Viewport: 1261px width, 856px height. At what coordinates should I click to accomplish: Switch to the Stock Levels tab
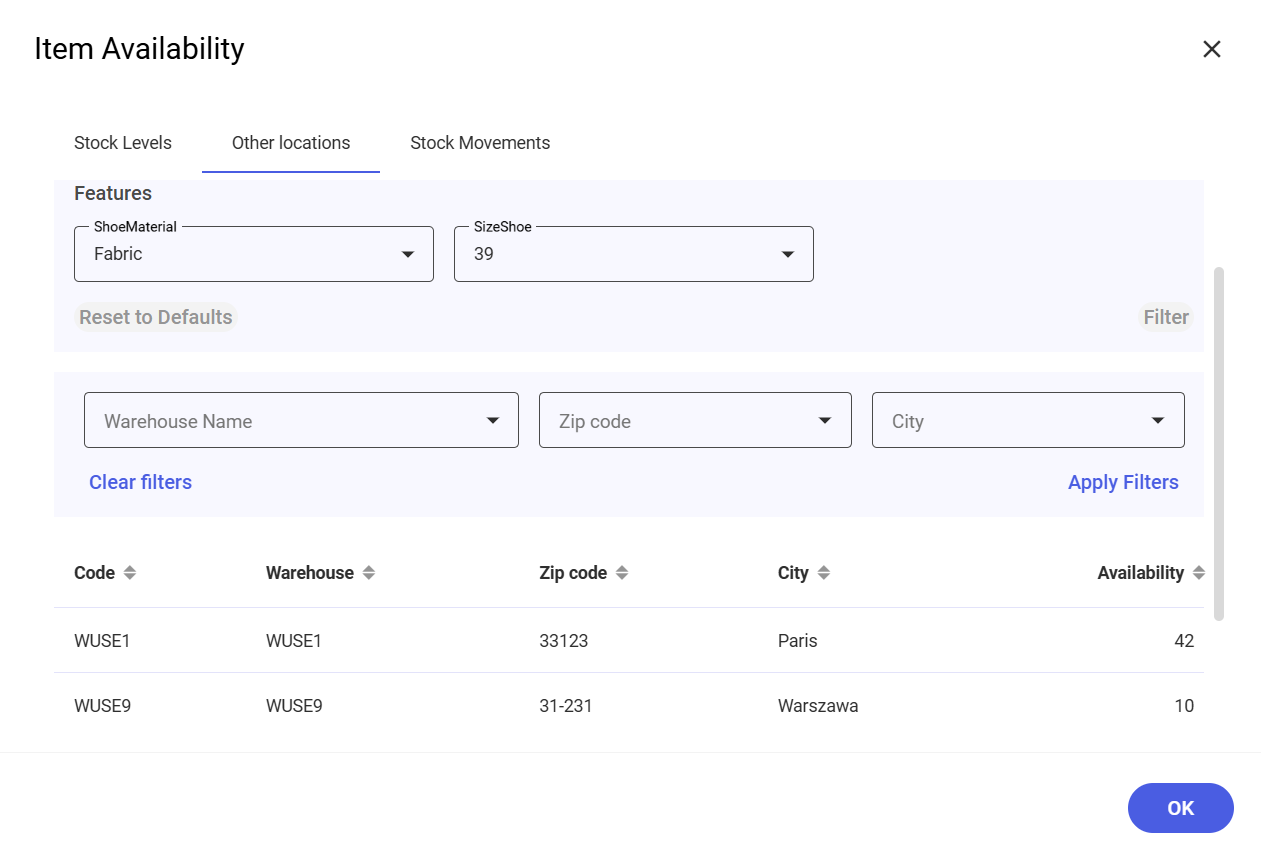coord(123,143)
